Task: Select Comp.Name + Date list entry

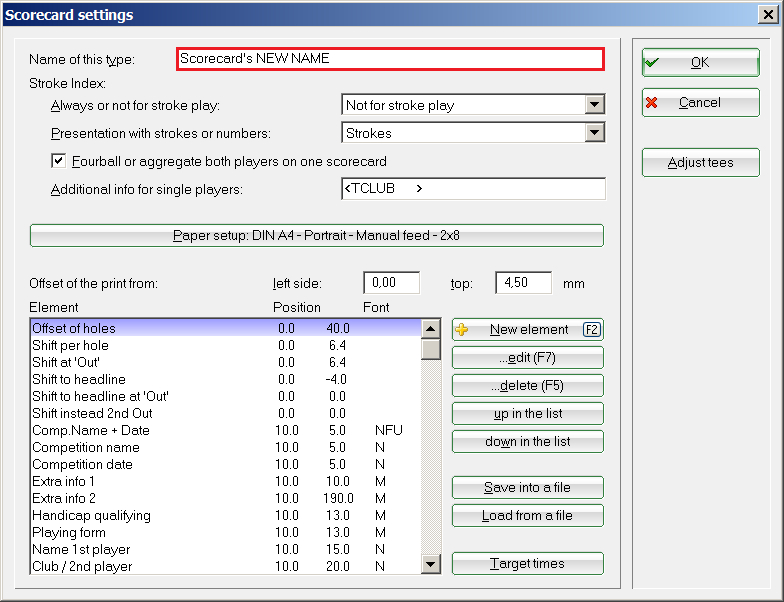Action: [x=88, y=430]
